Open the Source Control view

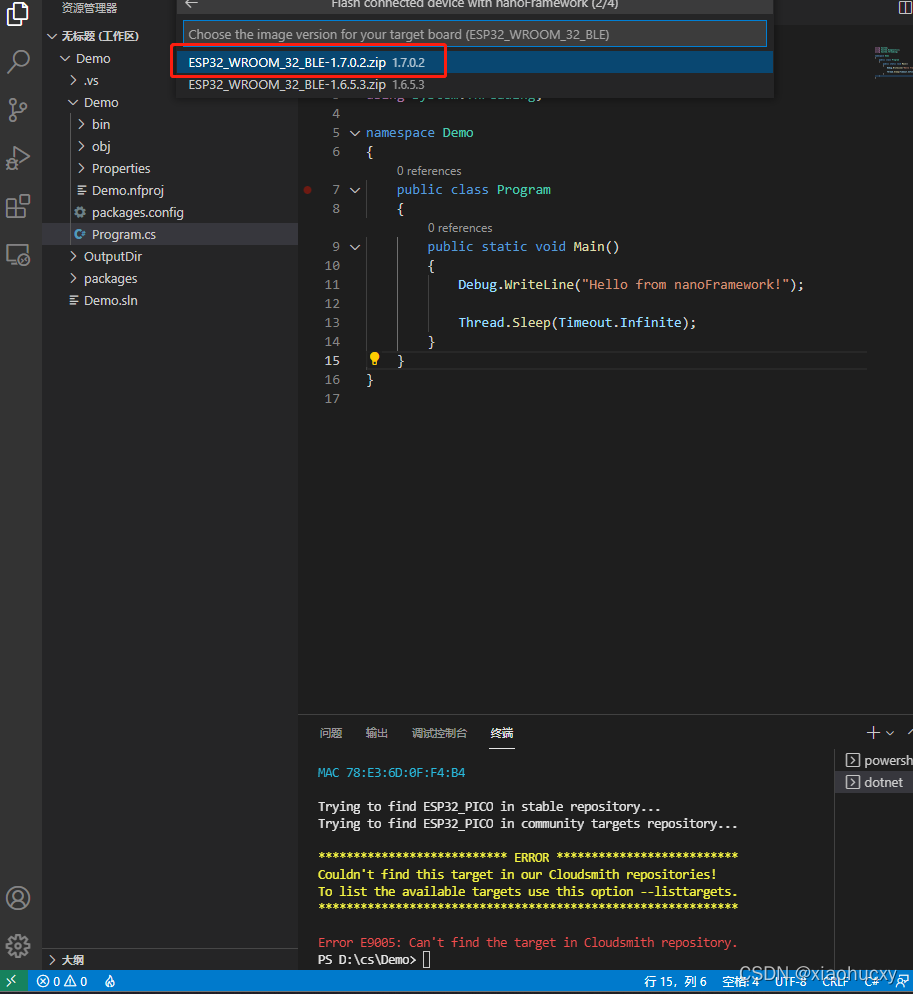click(x=18, y=110)
